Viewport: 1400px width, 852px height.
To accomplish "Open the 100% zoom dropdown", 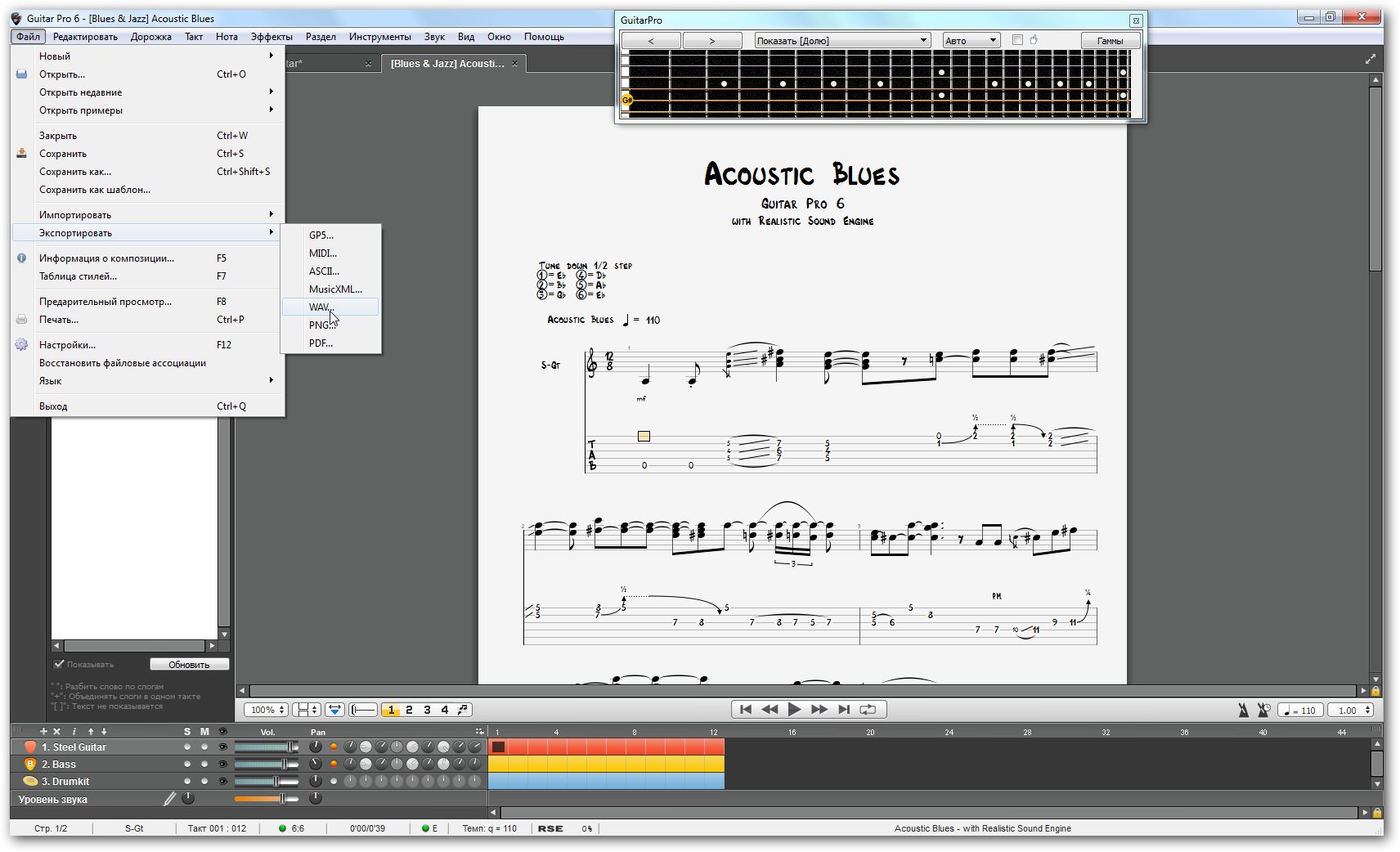I will pyautogui.click(x=267, y=710).
